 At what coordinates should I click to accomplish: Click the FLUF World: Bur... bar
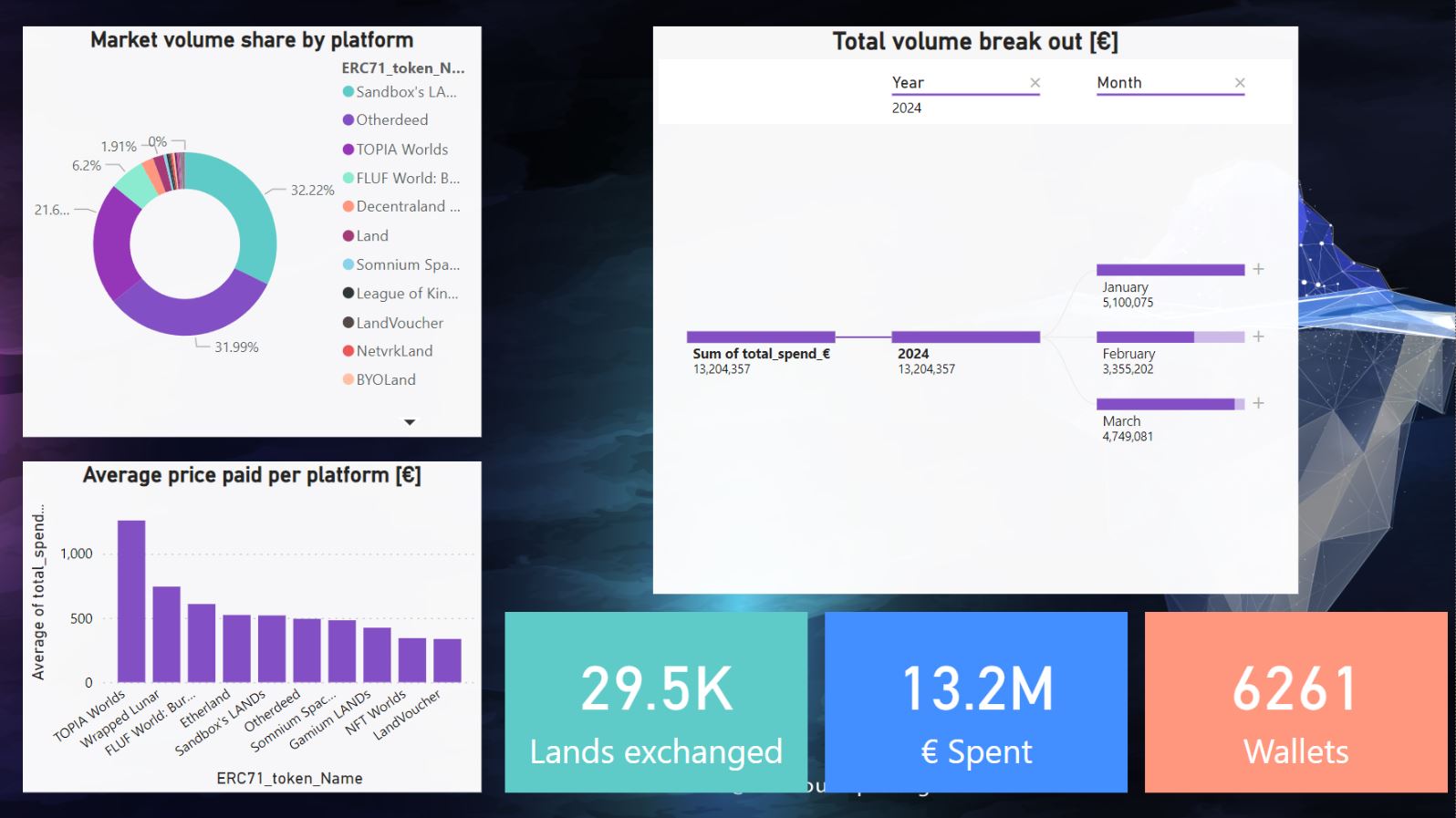[x=202, y=643]
